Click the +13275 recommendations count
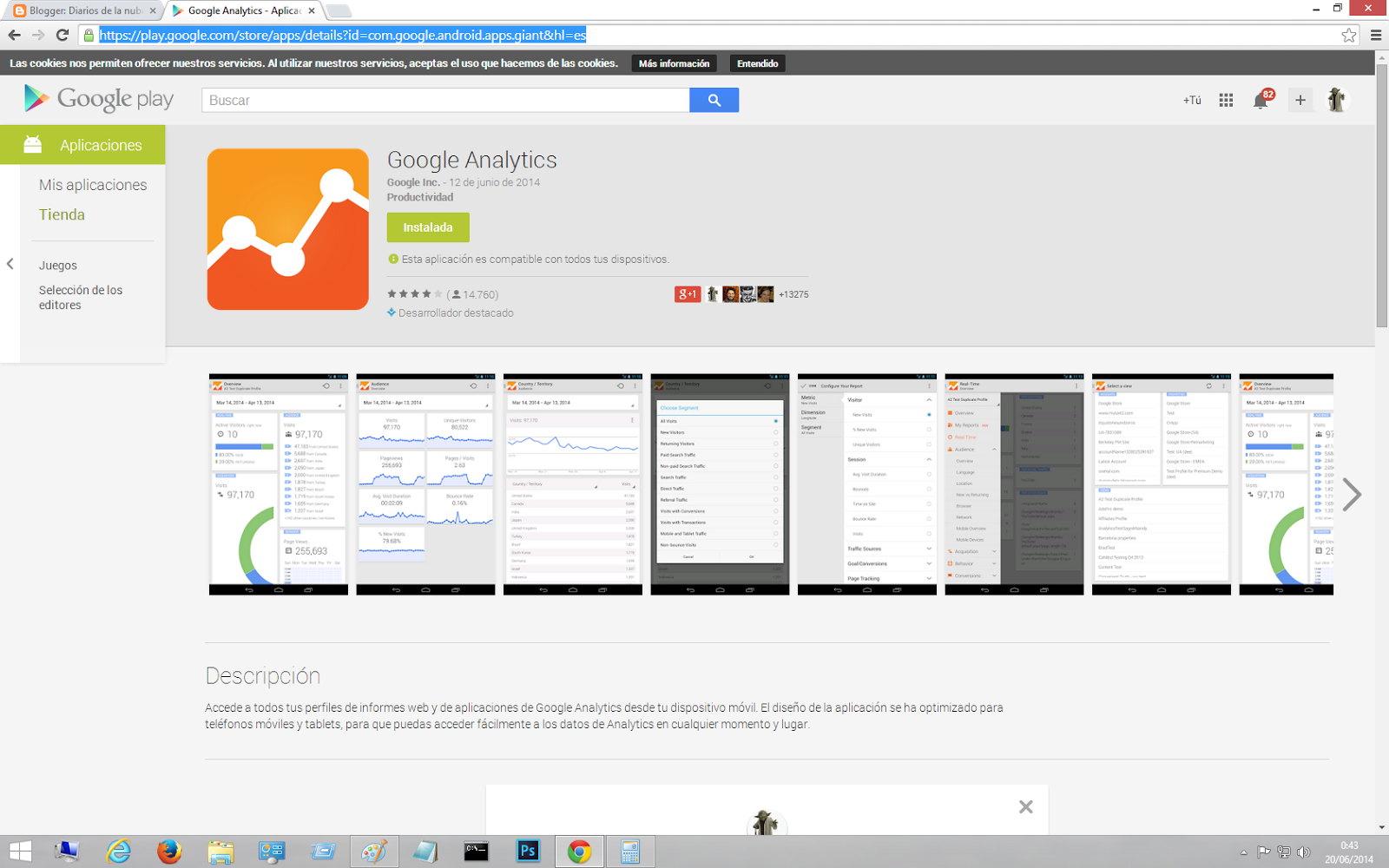 [x=793, y=294]
